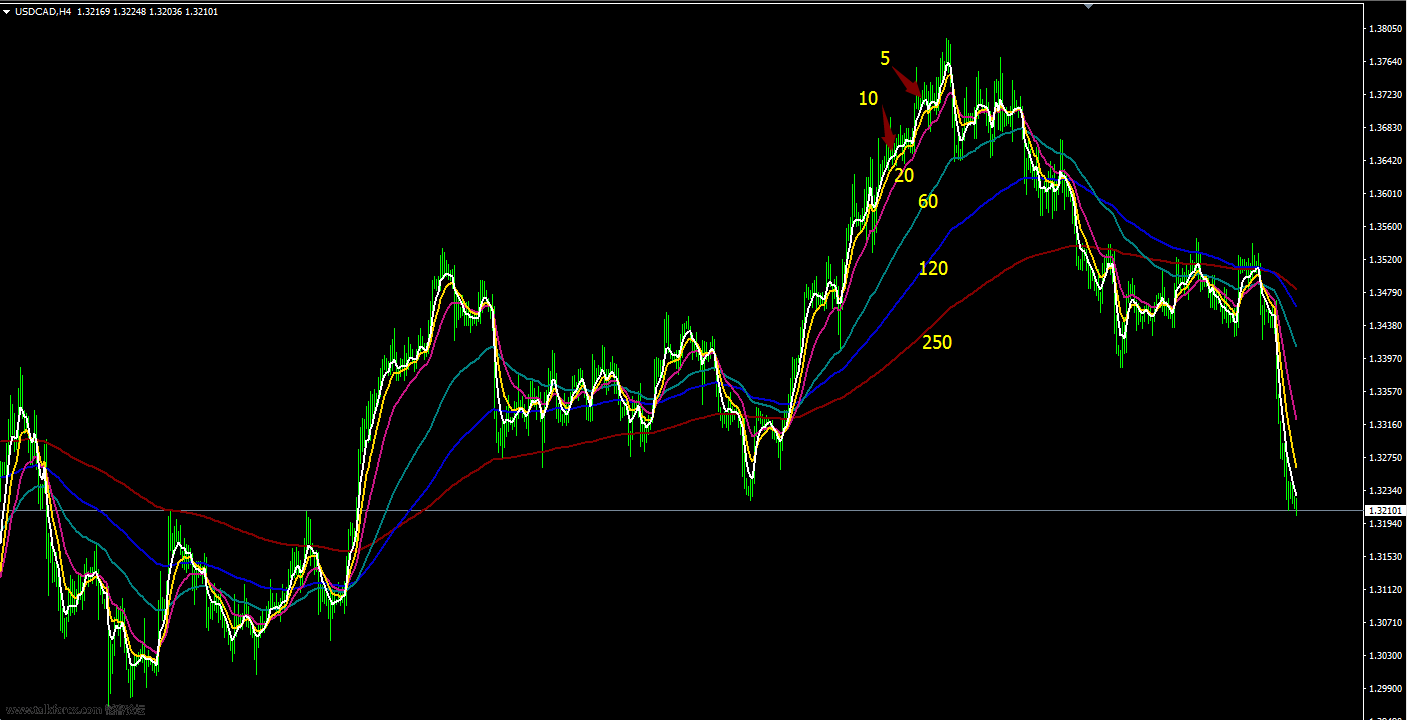Viewport: 1408px width, 720px height.
Task: Click the 1.31120 price scale label
Action: (x=1386, y=590)
